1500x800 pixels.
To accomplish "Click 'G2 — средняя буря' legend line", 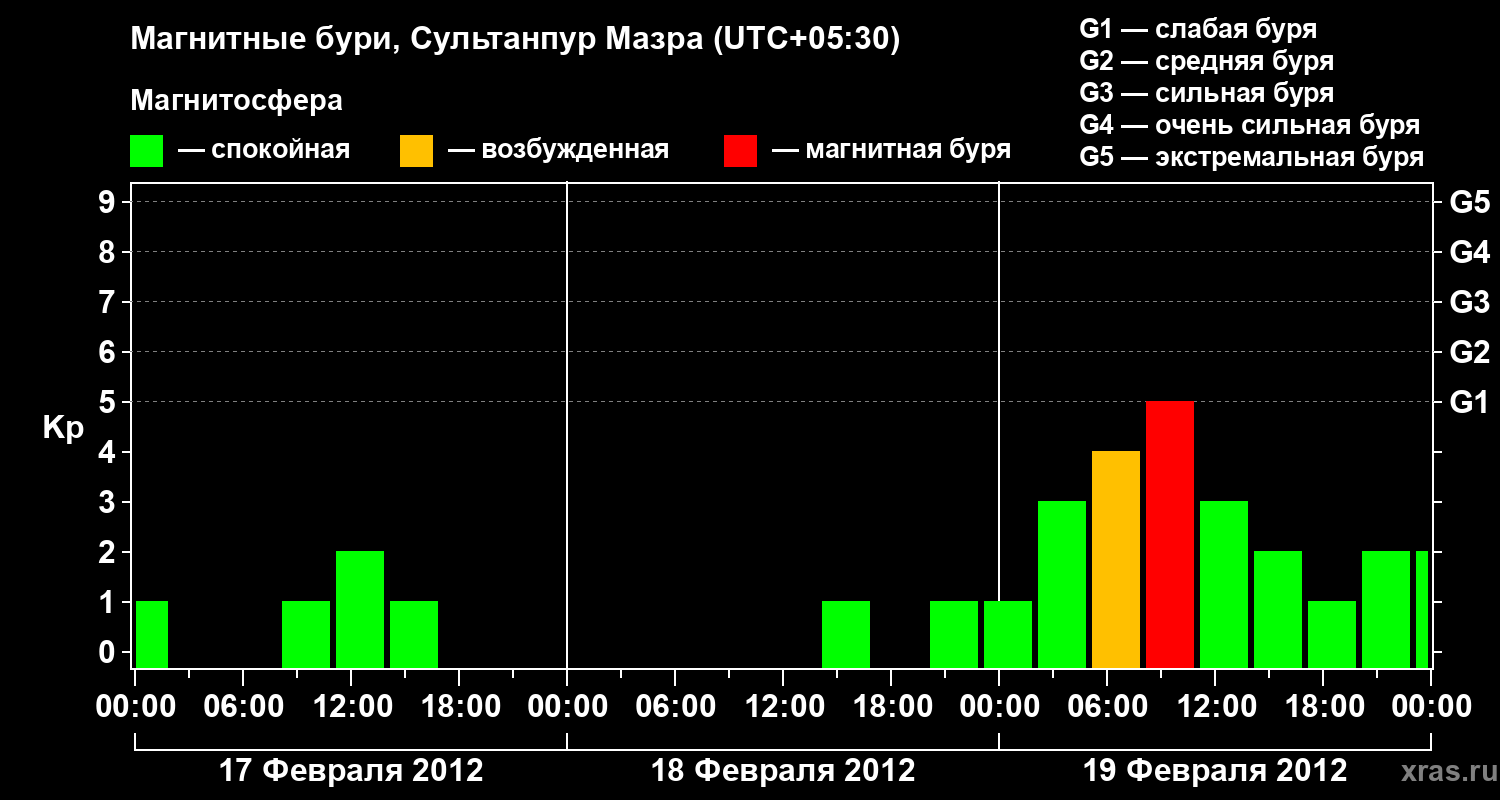I will (x=1206, y=61).
